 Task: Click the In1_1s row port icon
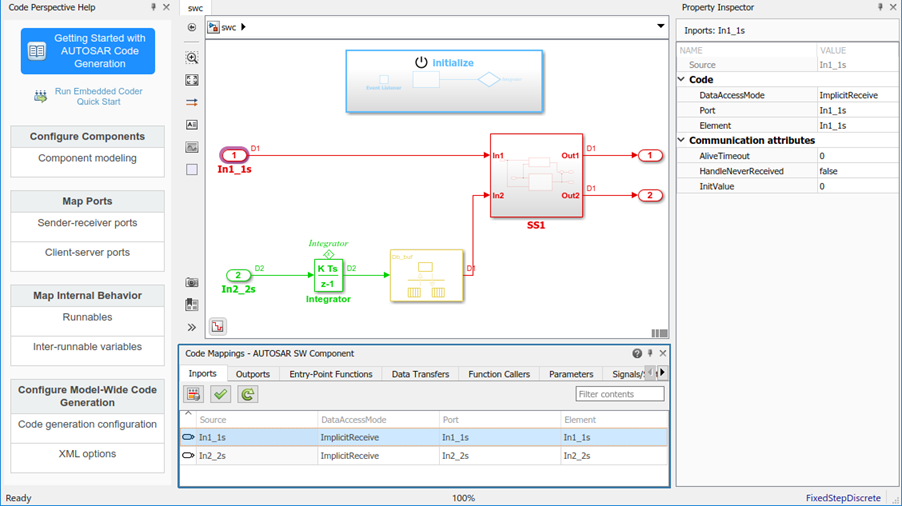coord(188,437)
